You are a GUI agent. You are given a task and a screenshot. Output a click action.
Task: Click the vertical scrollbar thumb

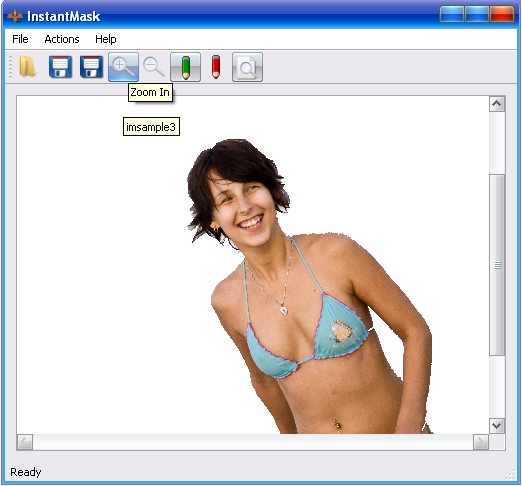(497, 265)
